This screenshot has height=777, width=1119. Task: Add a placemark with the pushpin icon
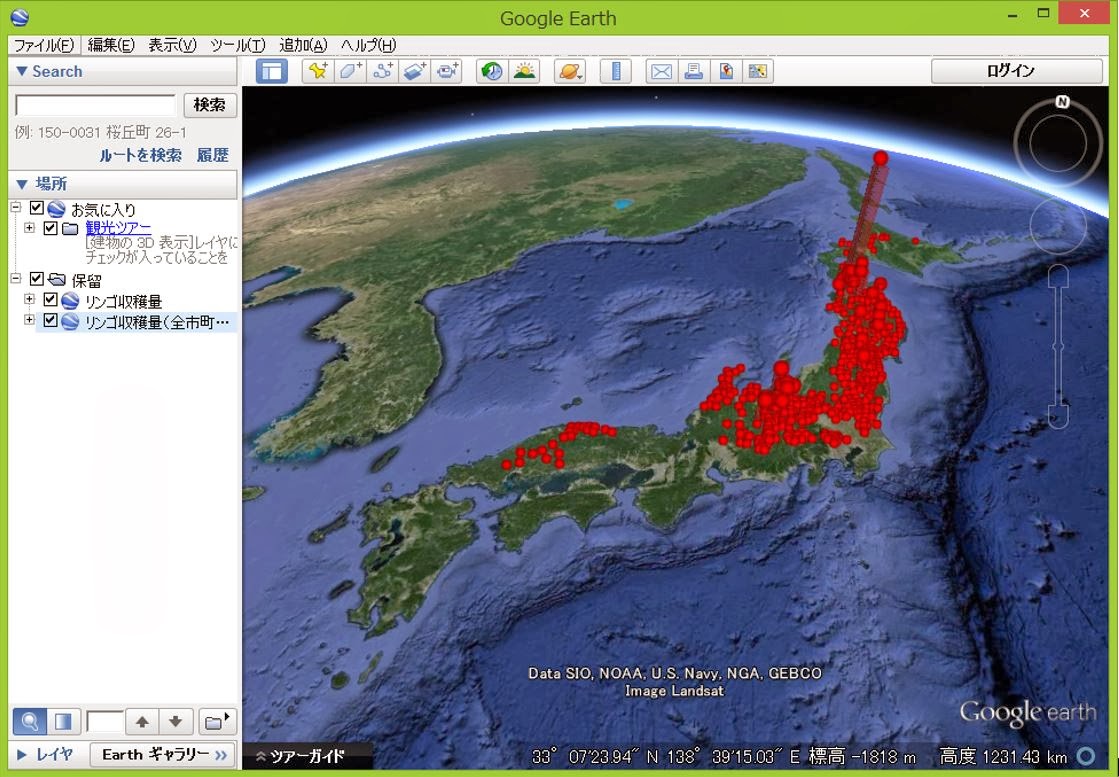coord(318,71)
